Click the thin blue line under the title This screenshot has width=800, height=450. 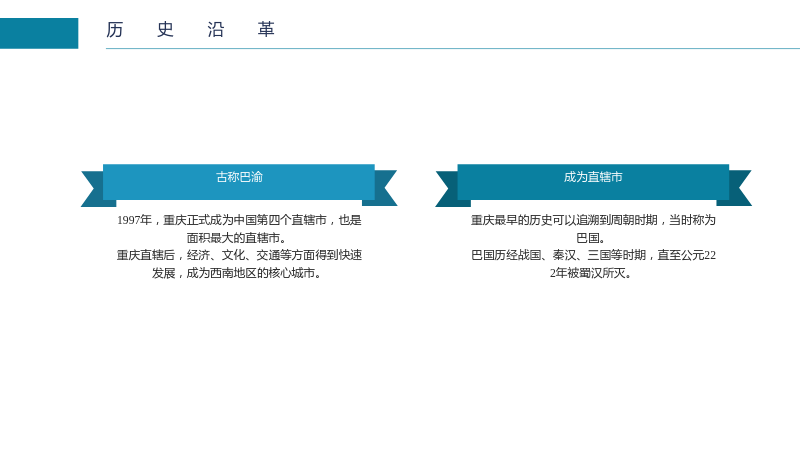tap(453, 48)
